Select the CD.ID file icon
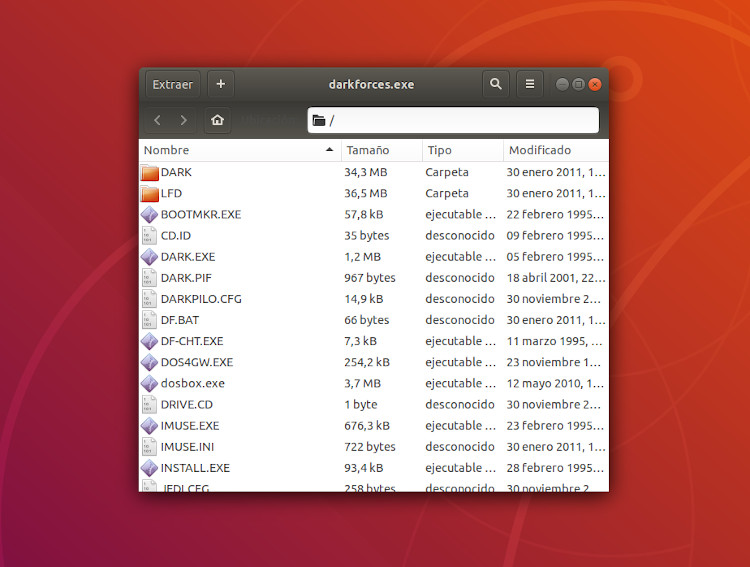Viewport: 750px width, 567px height. (150, 236)
